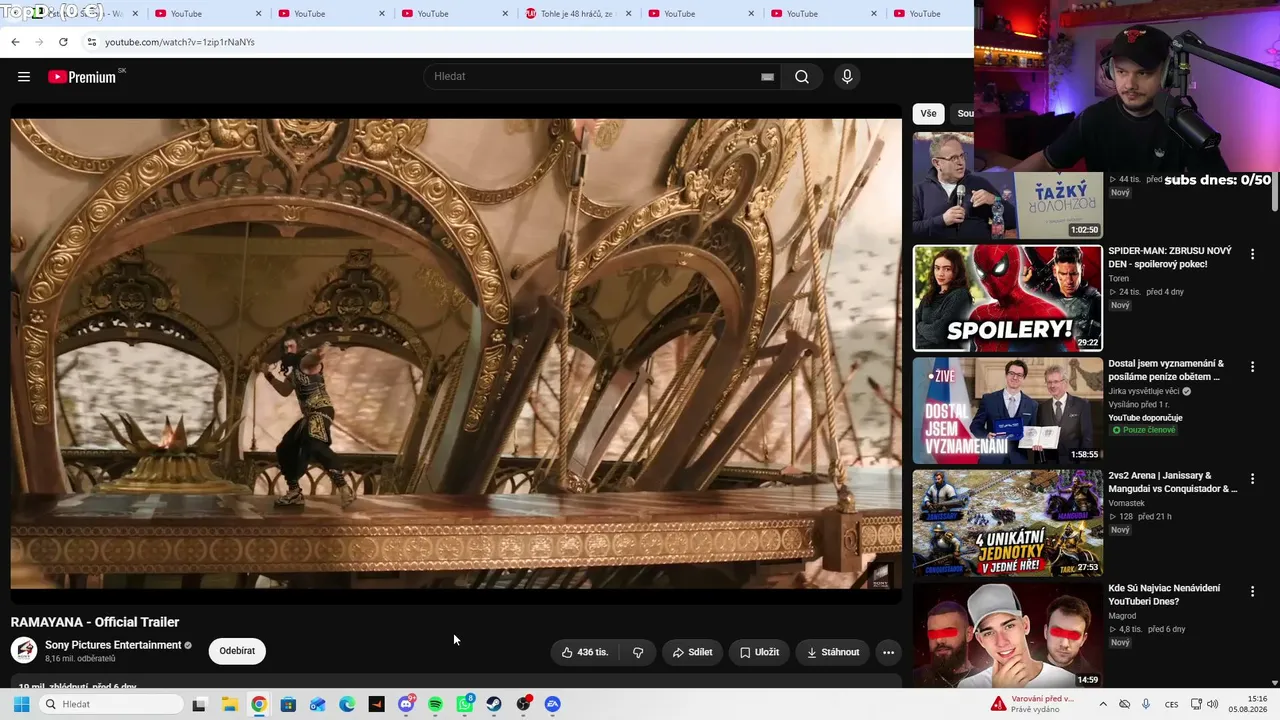
Task: Go back with the browser back arrow
Action: coord(15,42)
